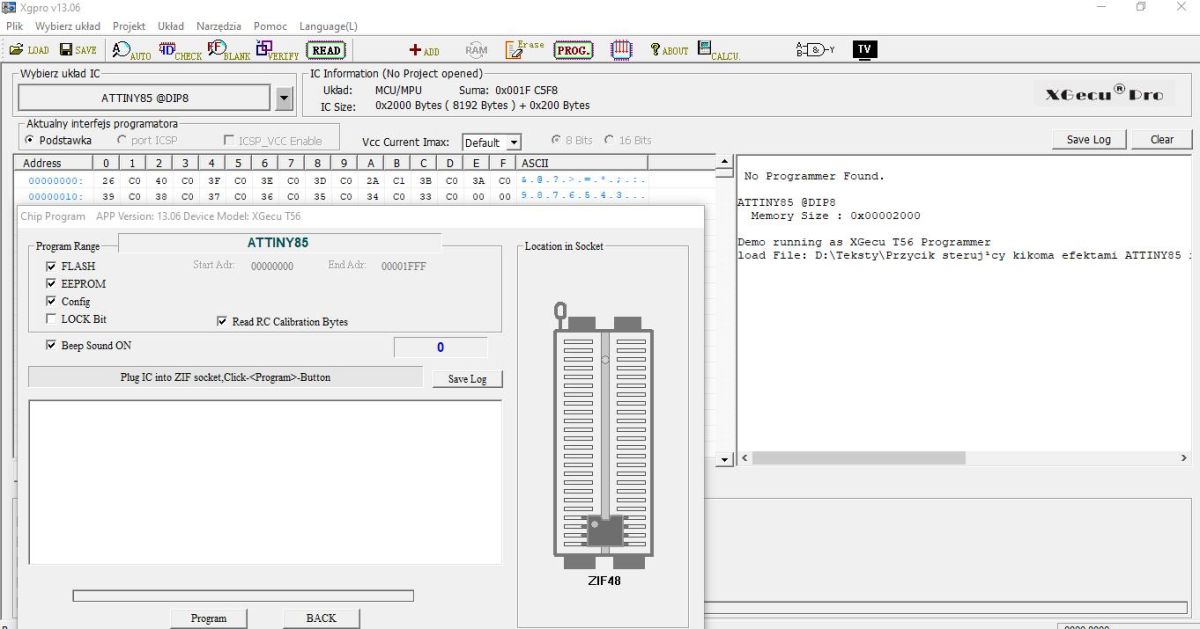Click the log scroll-left arrow

tap(744, 458)
